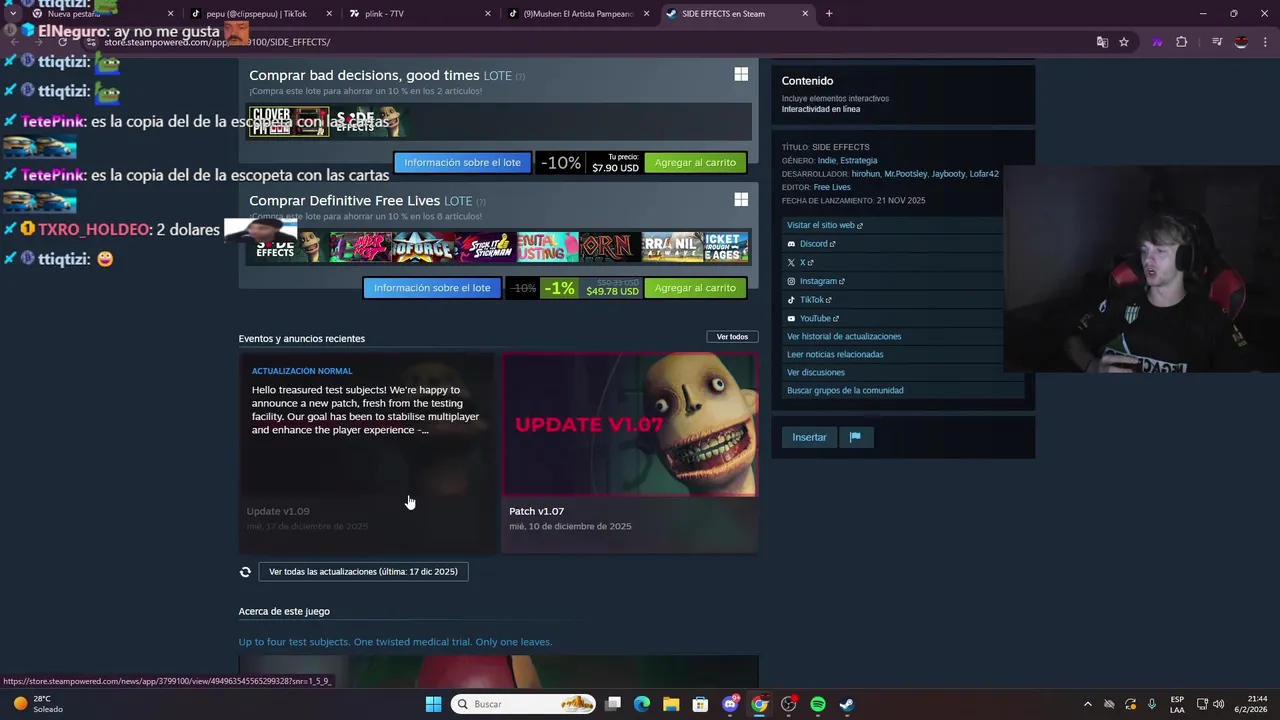The width and height of the screenshot is (1280, 720).
Task: Click developer Lofar42 link
Action: coord(984,174)
